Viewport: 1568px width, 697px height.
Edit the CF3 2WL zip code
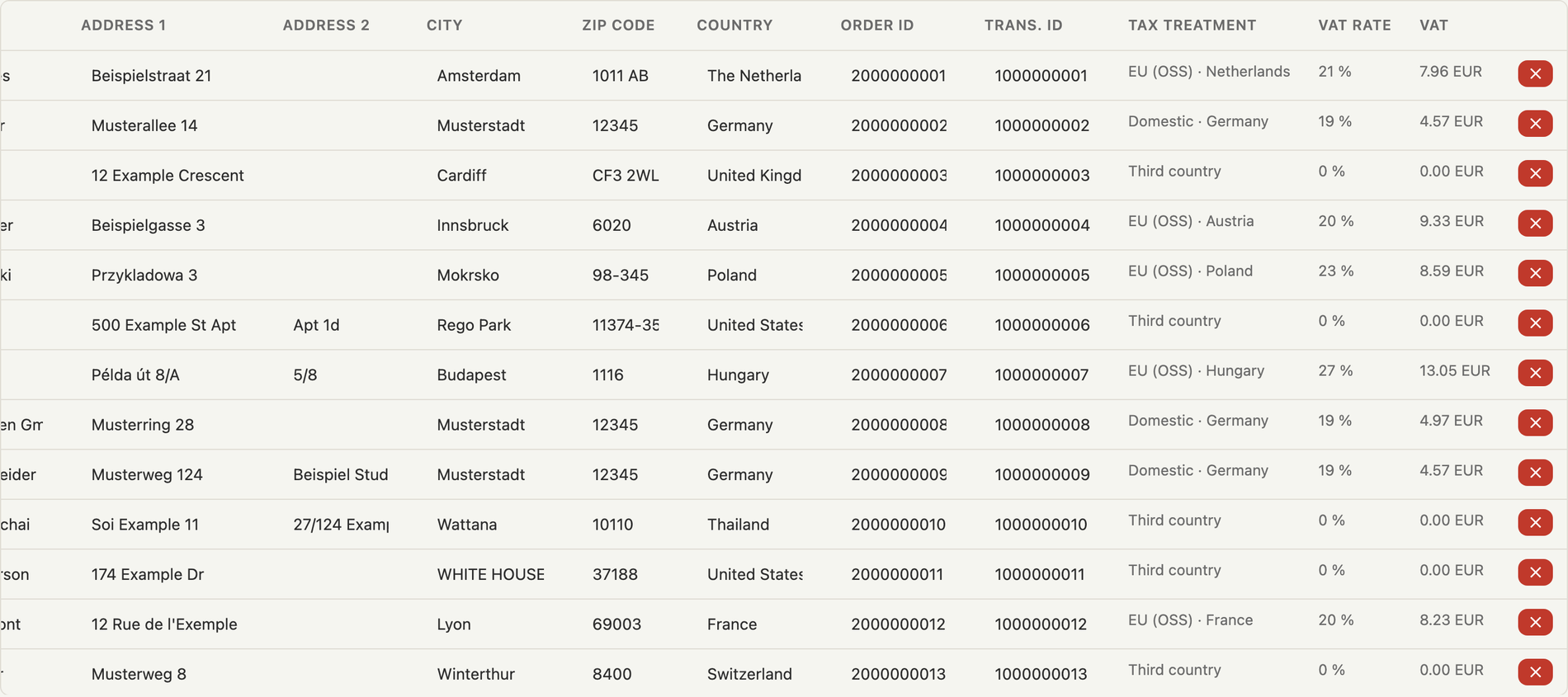click(x=626, y=176)
